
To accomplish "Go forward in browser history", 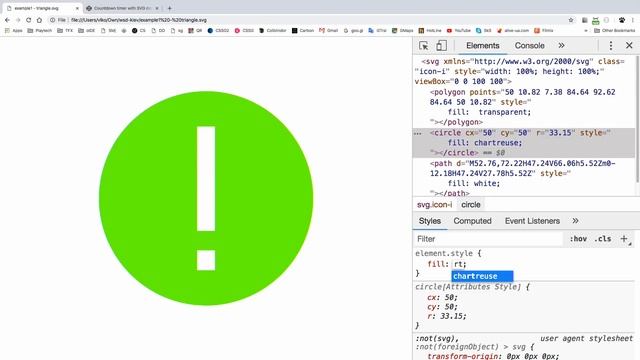I will (18, 20).
